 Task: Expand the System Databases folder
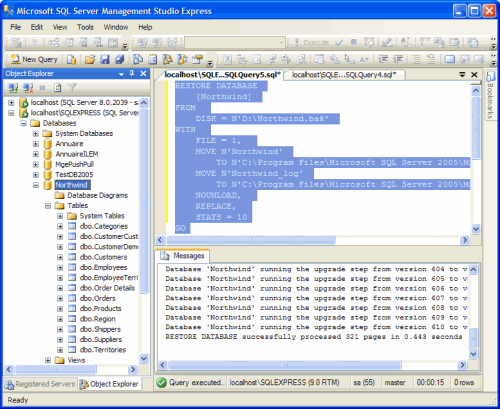click(36, 133)
